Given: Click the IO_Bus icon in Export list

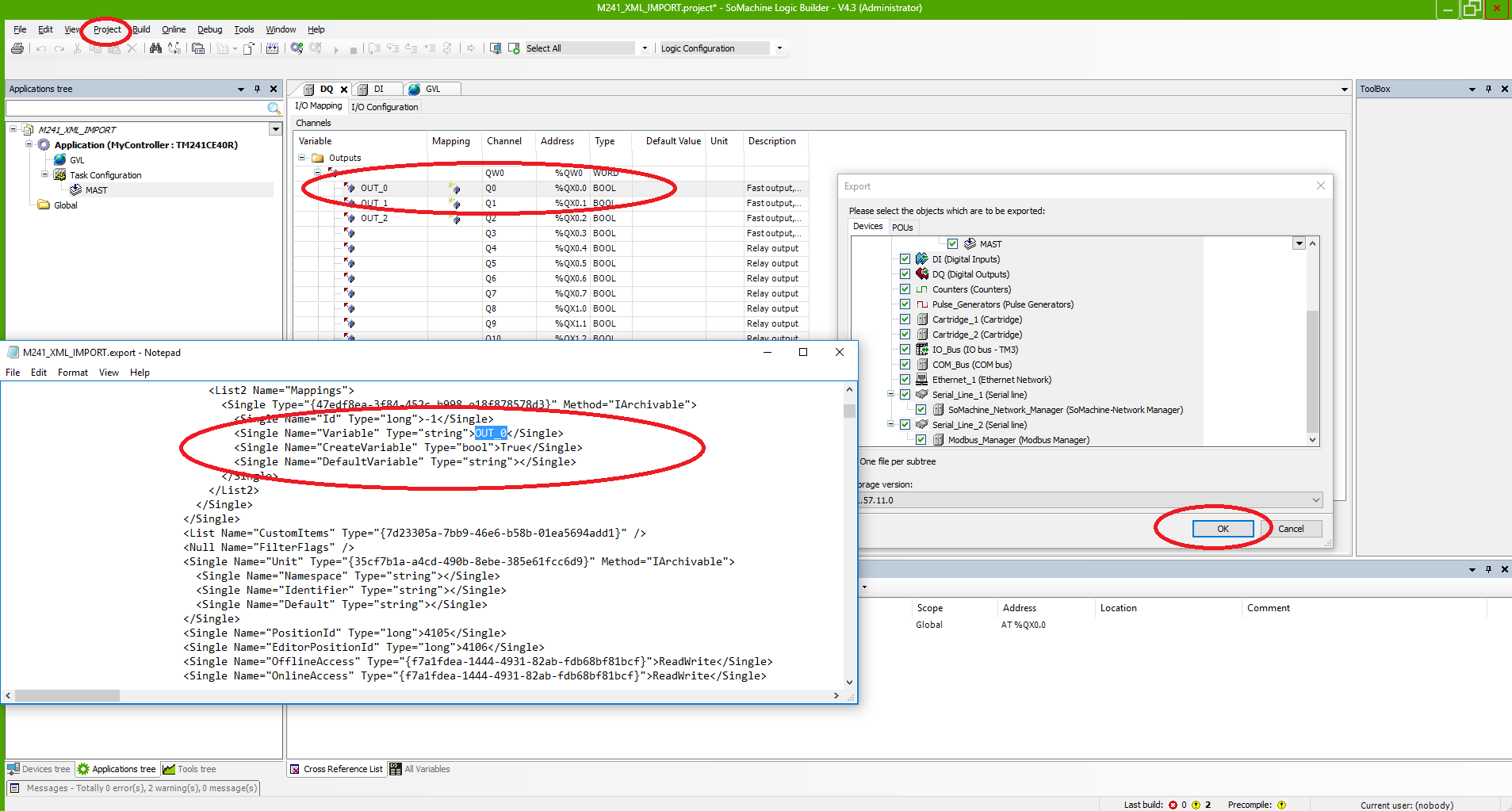Looking at the screenshot, I should coord(922,350).
